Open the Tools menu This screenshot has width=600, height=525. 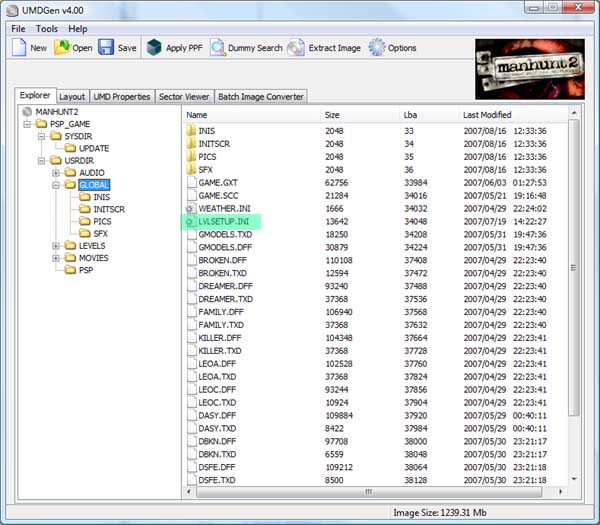coord(47,29)
